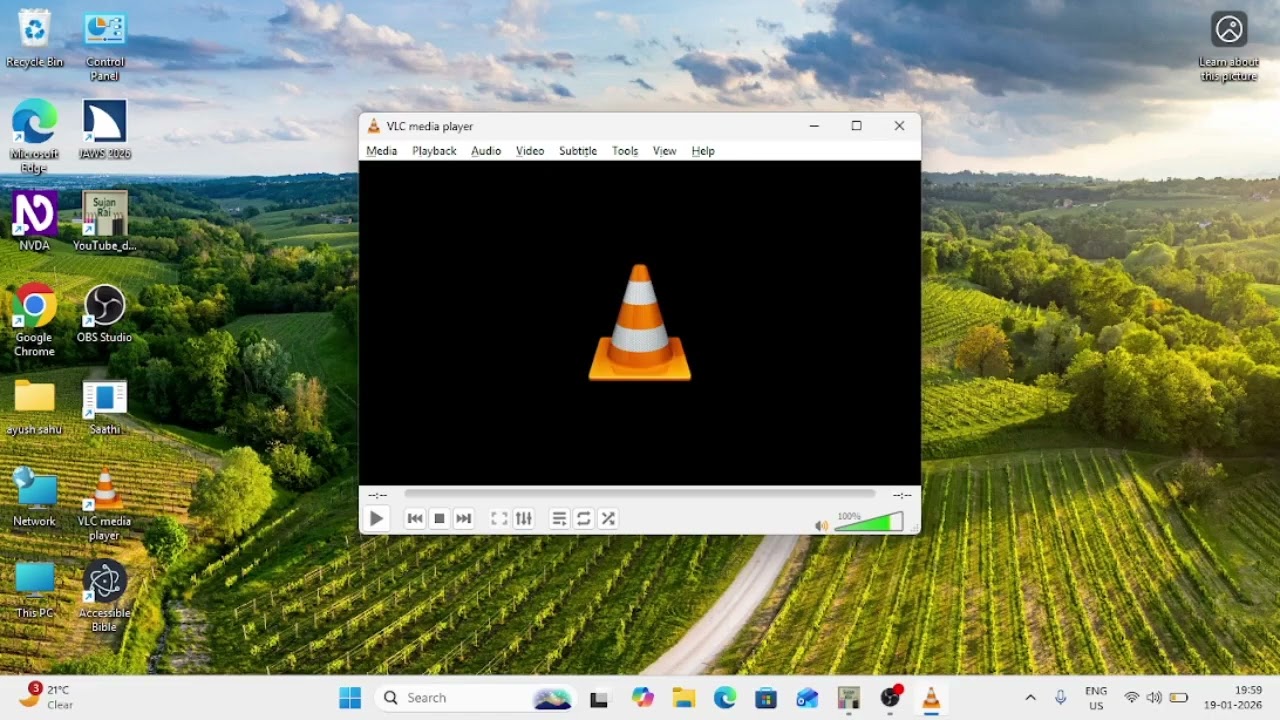Image resolution: width=1280 pixels, height=720 pixels.
Task: Toggle loop mode button
Action: (583, 518)
